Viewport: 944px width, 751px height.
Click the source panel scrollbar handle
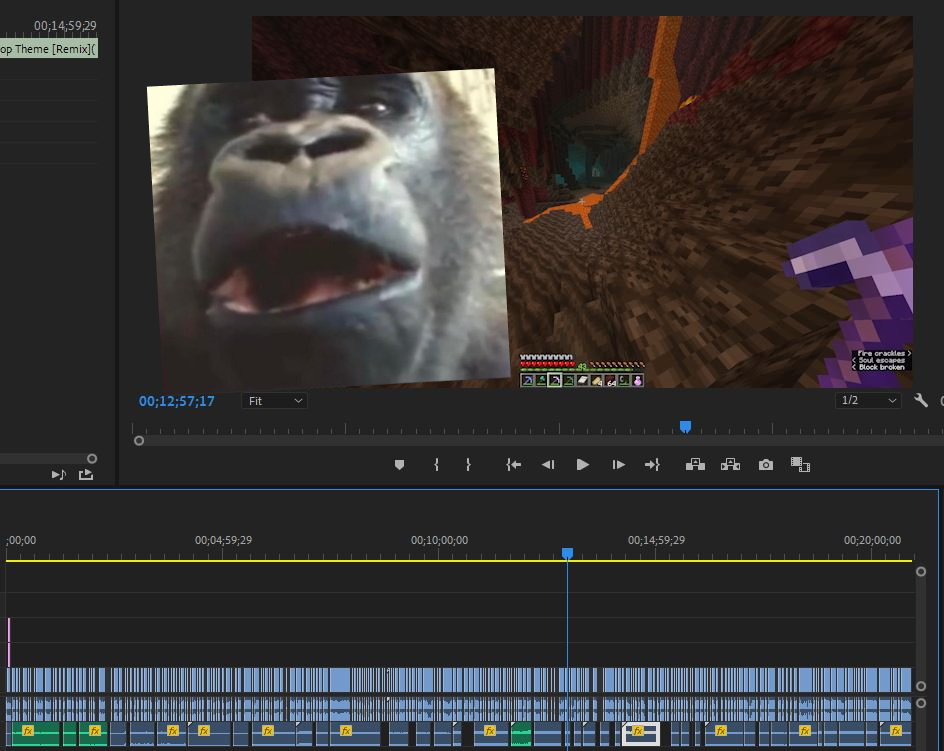click(92, 459)
